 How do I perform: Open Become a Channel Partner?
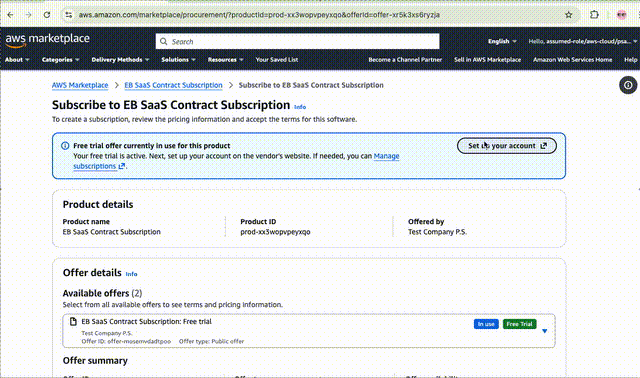tap(405, 60)
